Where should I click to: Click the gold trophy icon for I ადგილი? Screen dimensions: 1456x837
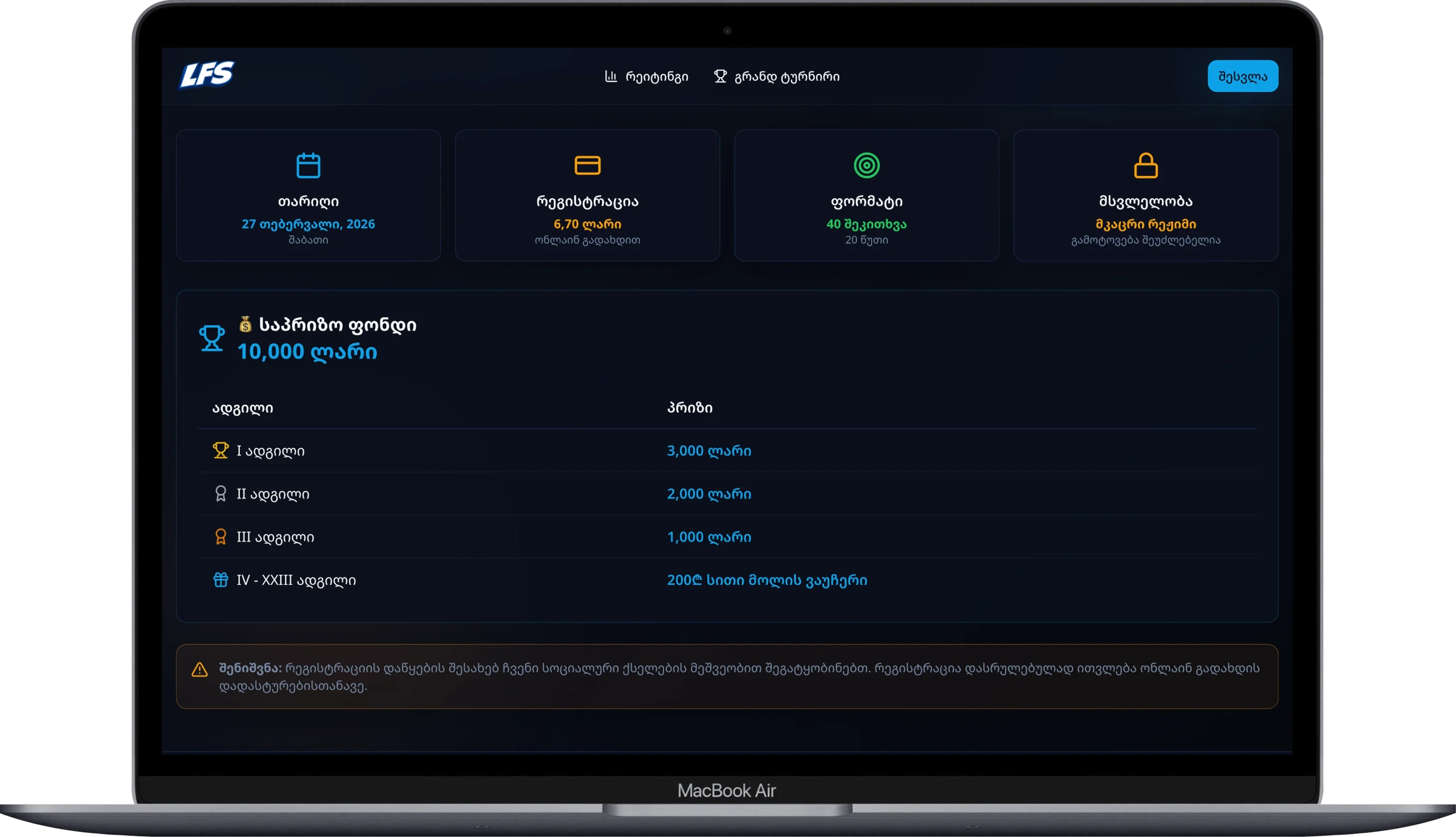point(220,450)
